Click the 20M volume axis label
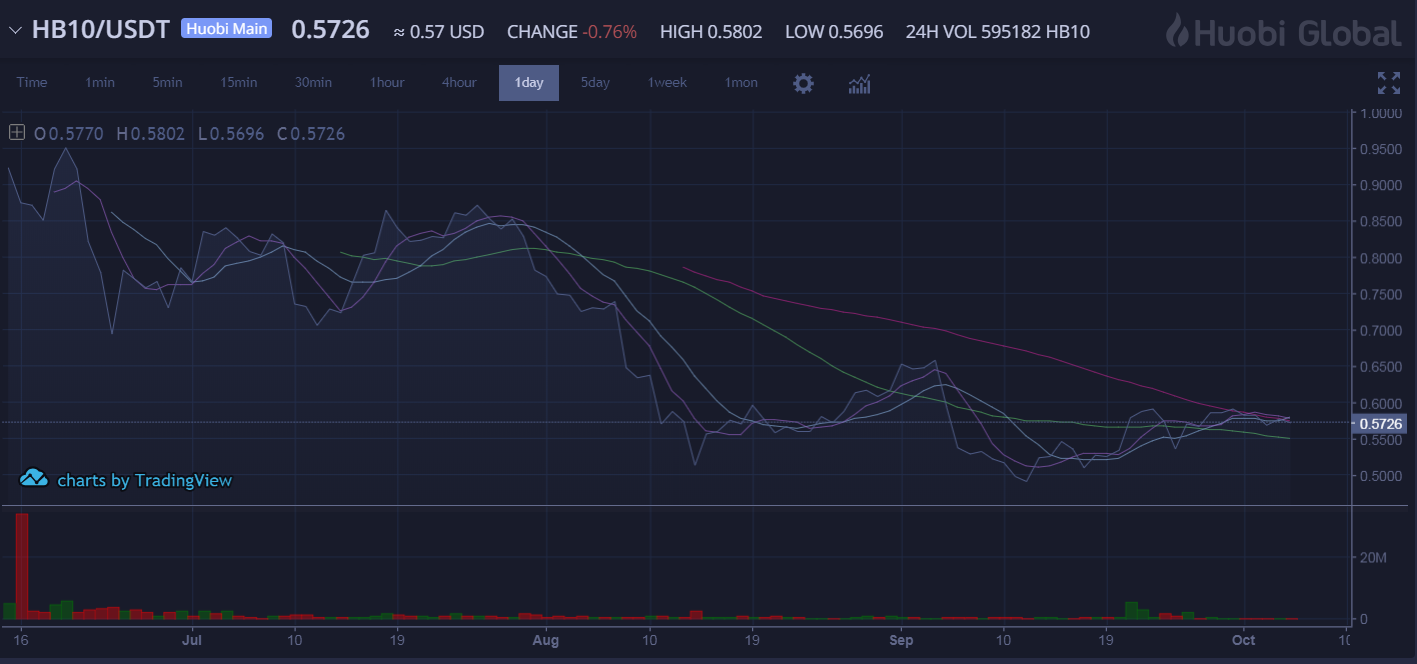Screen dimensions: 1417x664 pos(1373,557)
